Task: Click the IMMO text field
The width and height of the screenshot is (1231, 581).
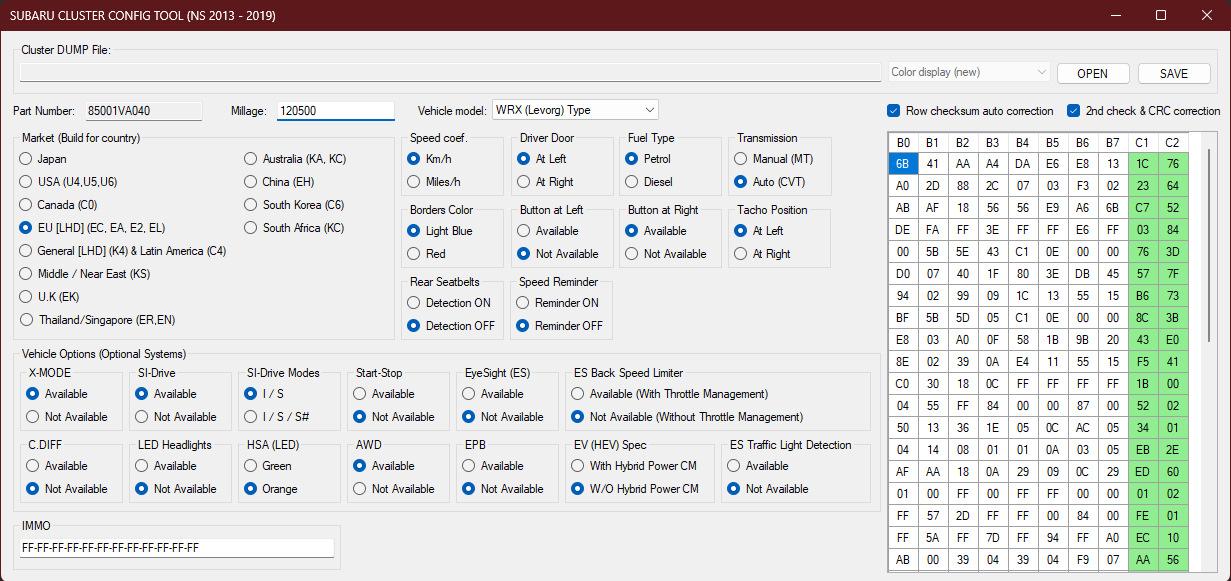Action: (x=177, y=548)
